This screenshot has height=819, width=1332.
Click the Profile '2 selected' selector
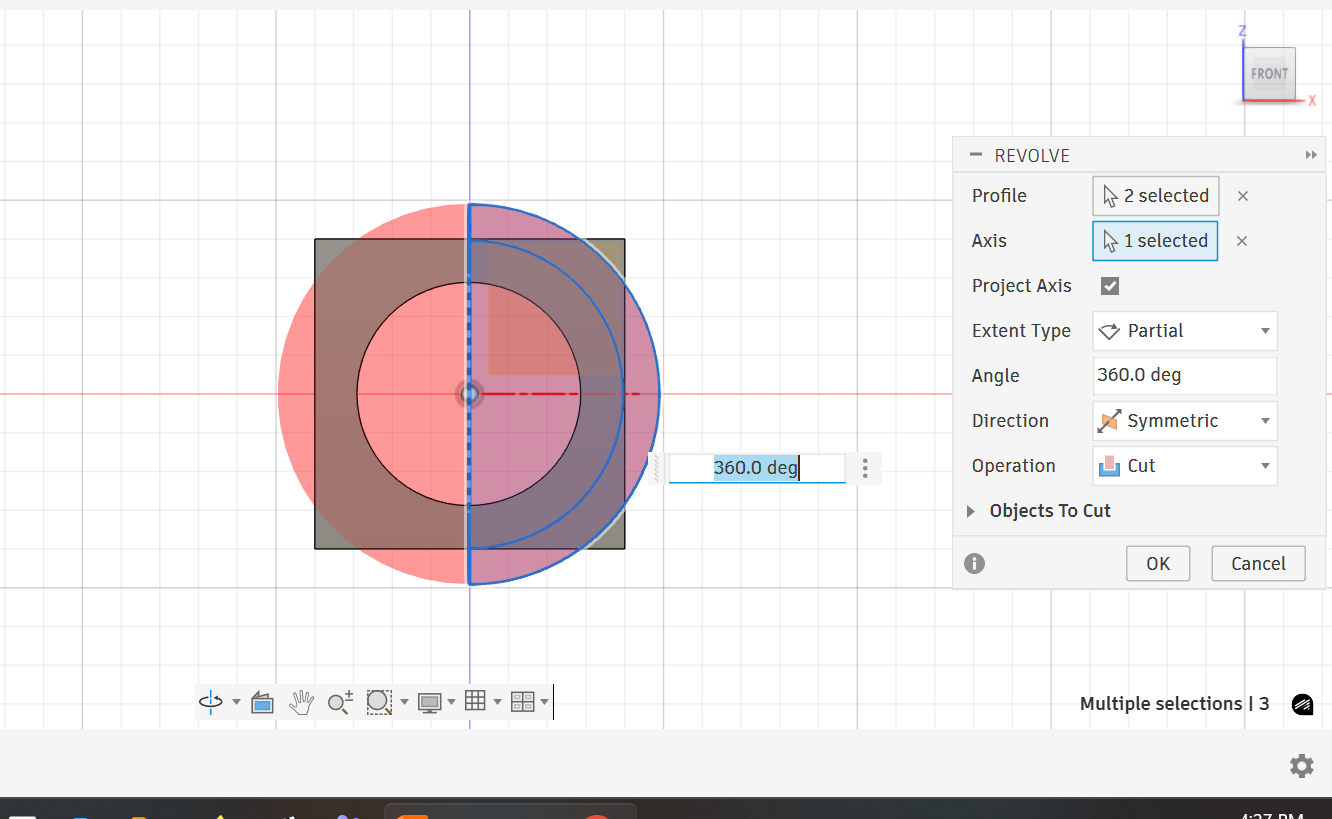(1156, 196)
